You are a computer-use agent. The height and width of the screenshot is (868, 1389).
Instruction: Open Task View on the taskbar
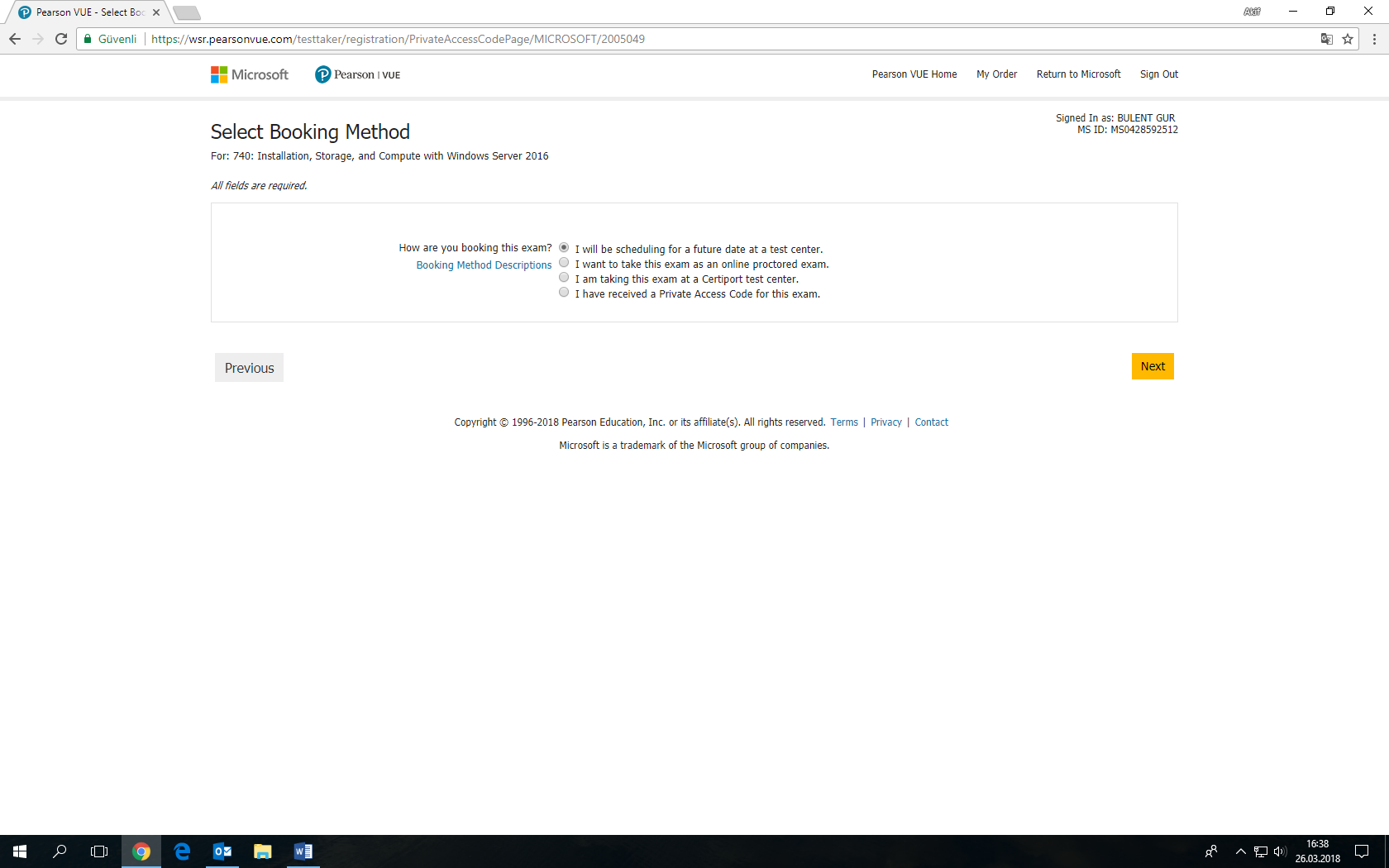pos(99,851)
